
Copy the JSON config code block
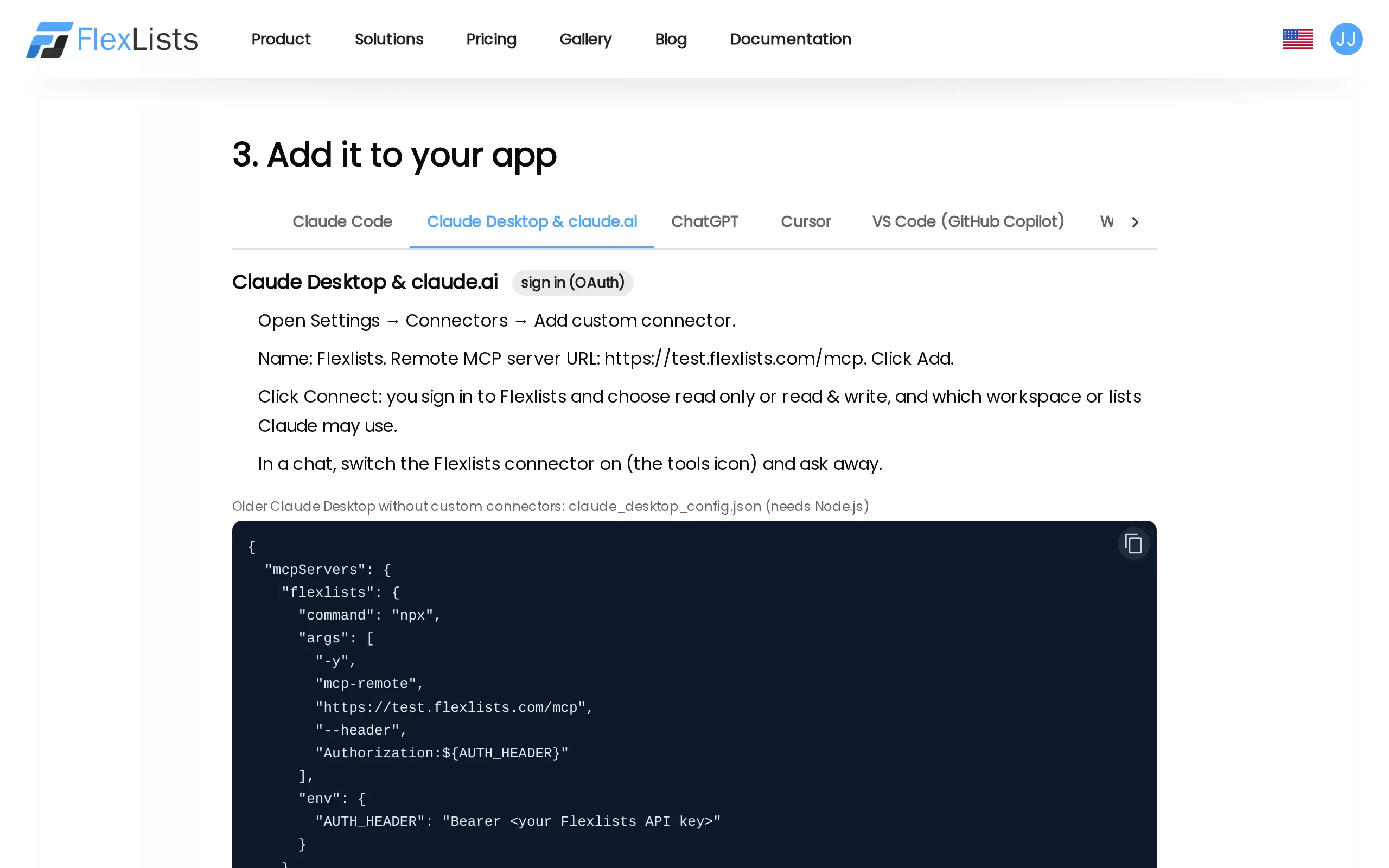(x=1133, y=543)
